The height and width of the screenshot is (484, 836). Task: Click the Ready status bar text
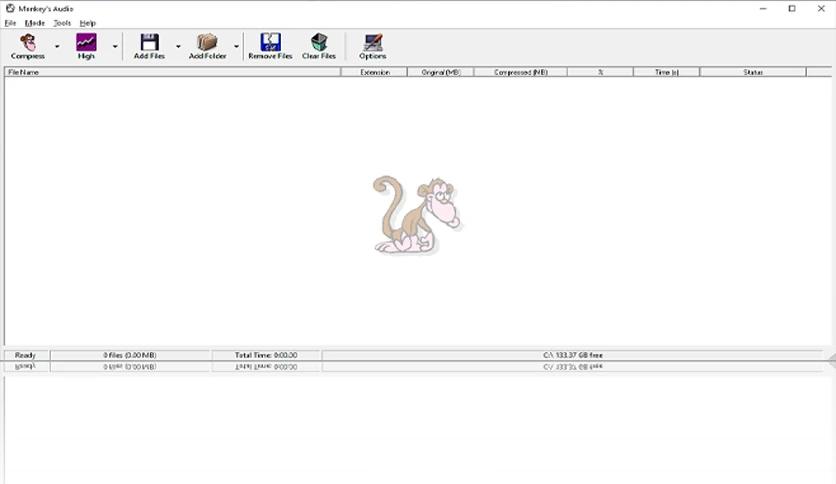(x=25, y=355)
